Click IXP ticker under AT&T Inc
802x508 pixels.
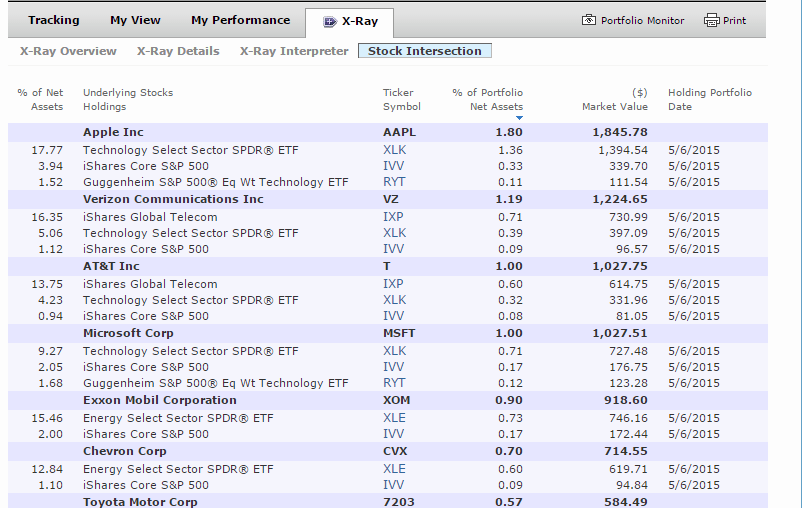[393, 284]
